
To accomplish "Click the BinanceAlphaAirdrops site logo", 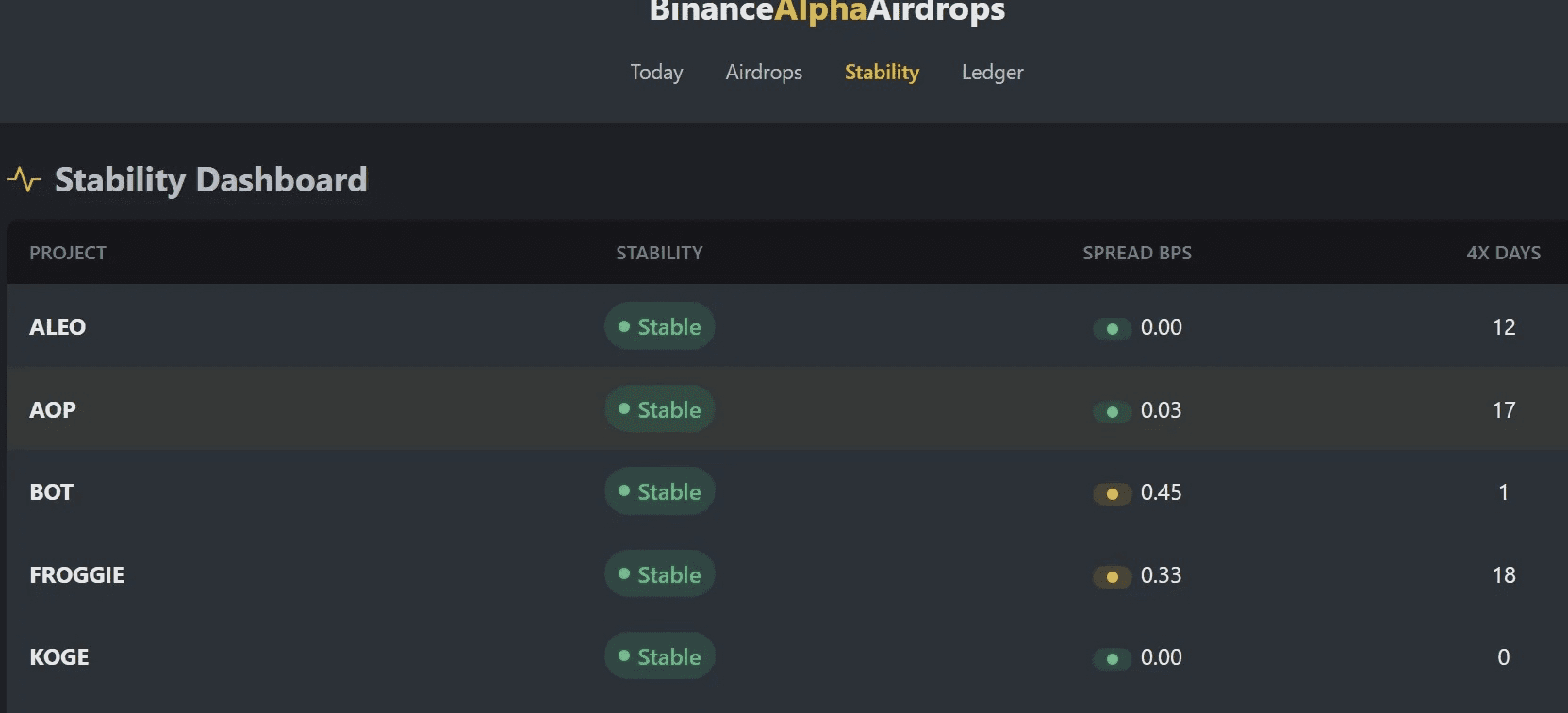I will click(827, 11).
